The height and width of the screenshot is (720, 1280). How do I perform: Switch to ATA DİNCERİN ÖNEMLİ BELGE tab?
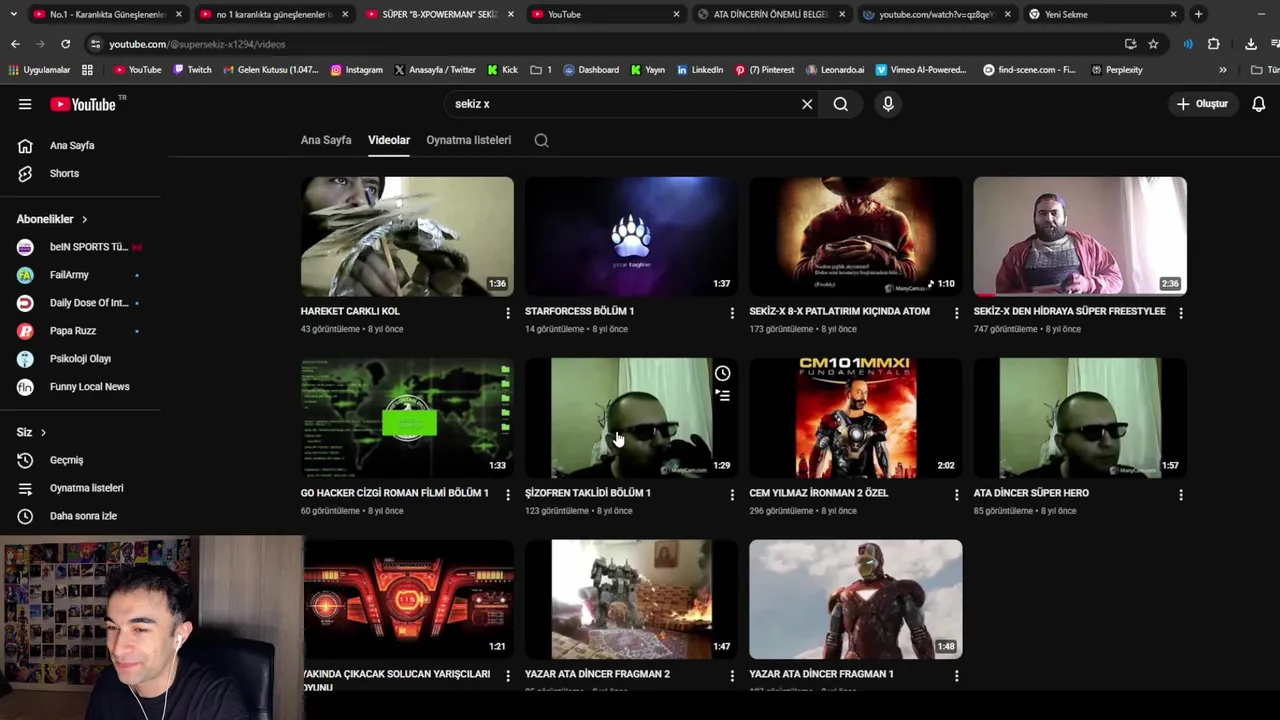771,14
